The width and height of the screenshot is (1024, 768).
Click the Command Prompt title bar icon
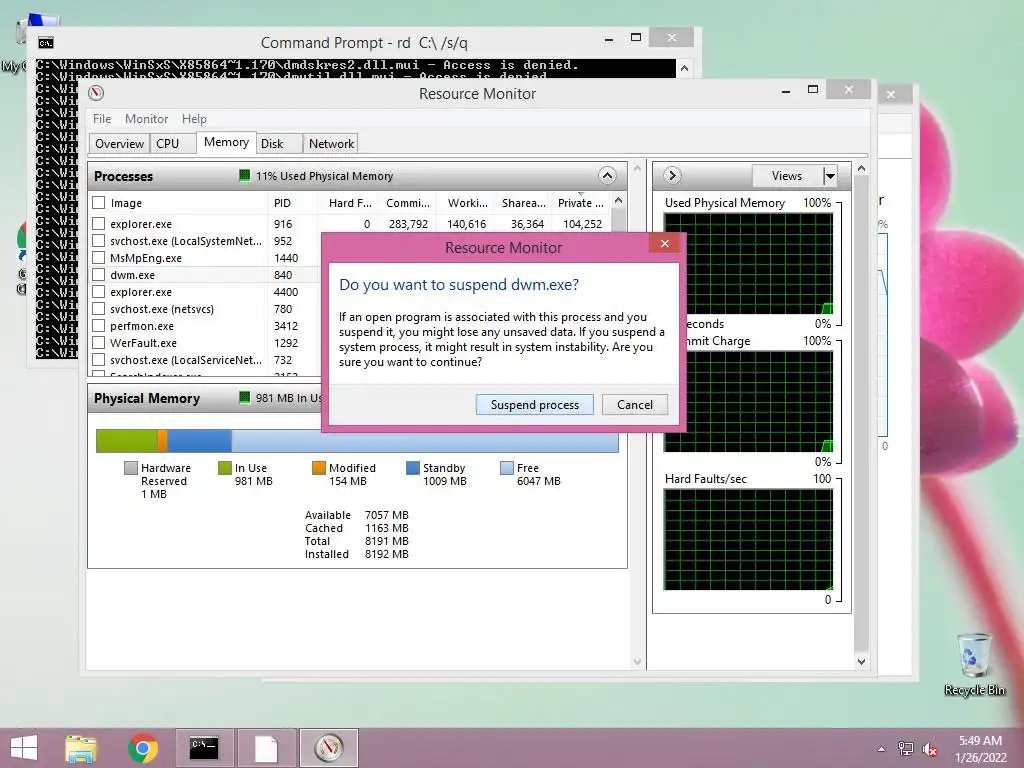pos(46,43)
